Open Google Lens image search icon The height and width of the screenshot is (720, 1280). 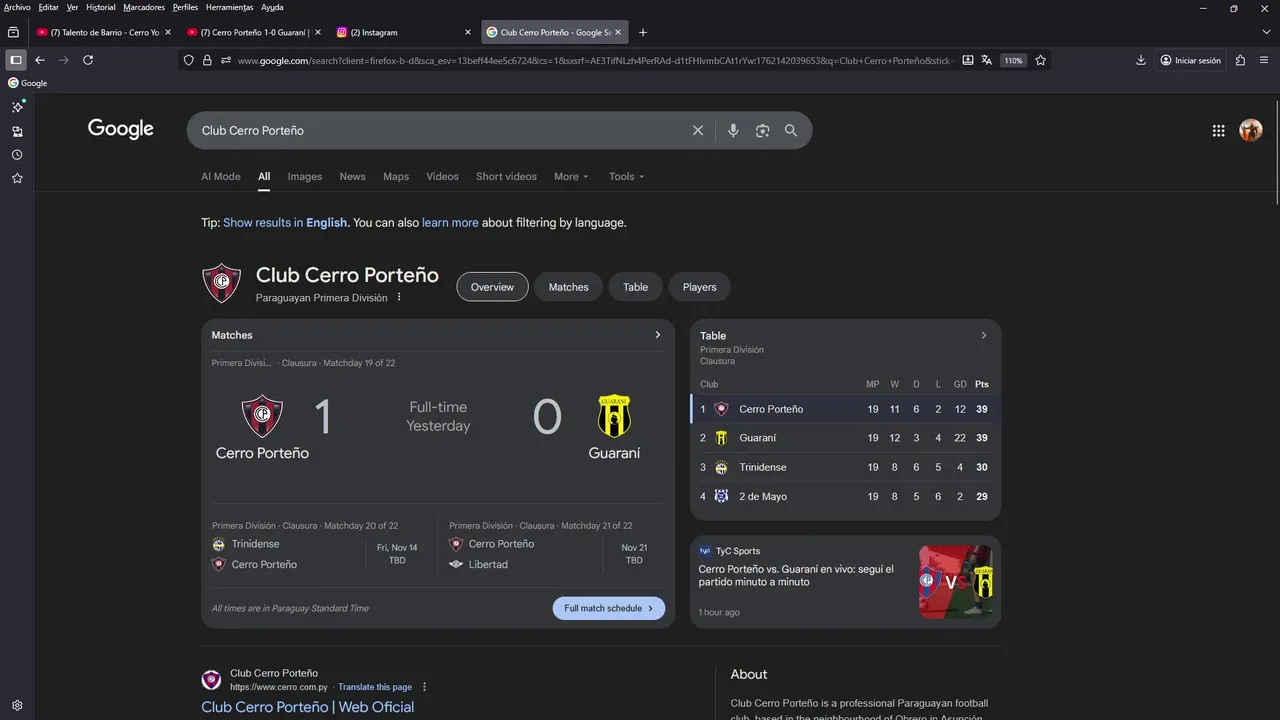coord(762,131)
